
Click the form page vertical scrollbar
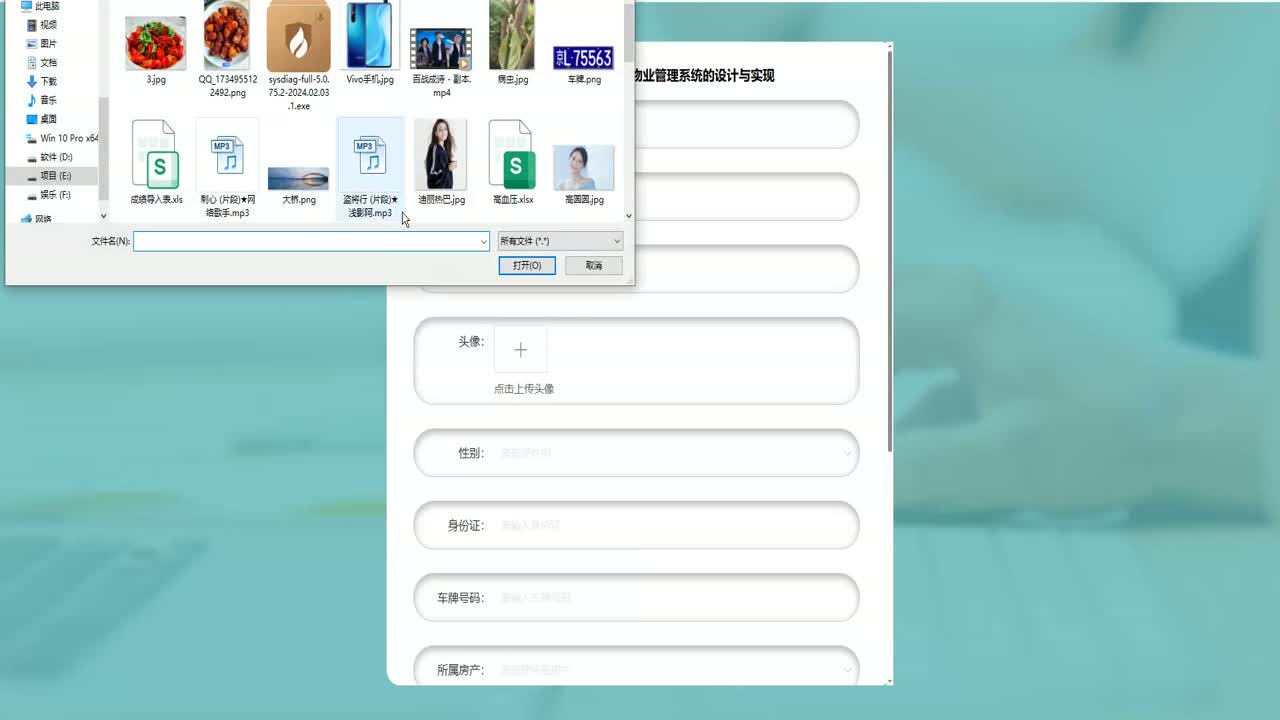(x=890, y=250)
